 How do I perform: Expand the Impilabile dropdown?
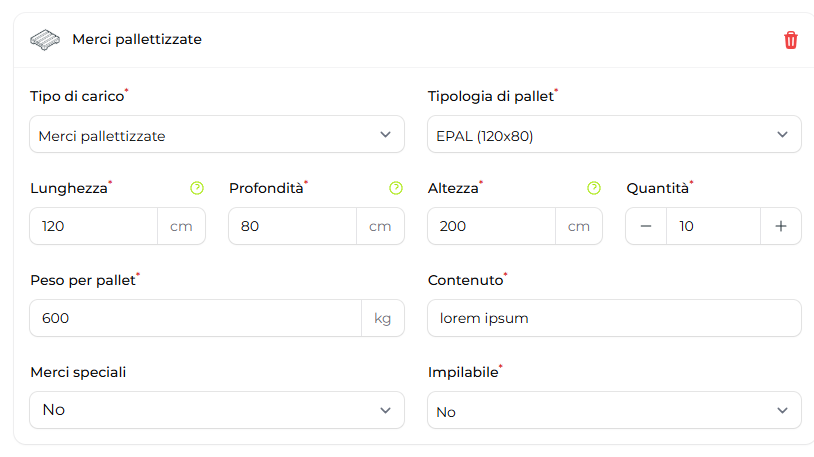point(614,411)
